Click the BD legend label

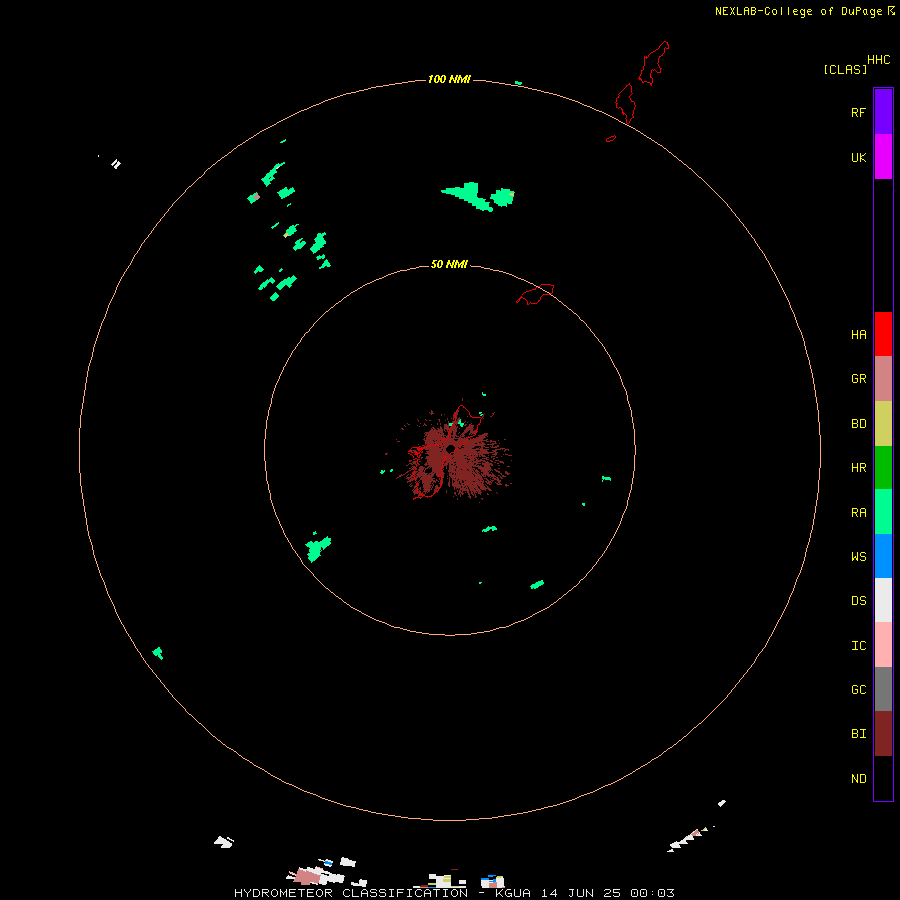coord(858,424)
